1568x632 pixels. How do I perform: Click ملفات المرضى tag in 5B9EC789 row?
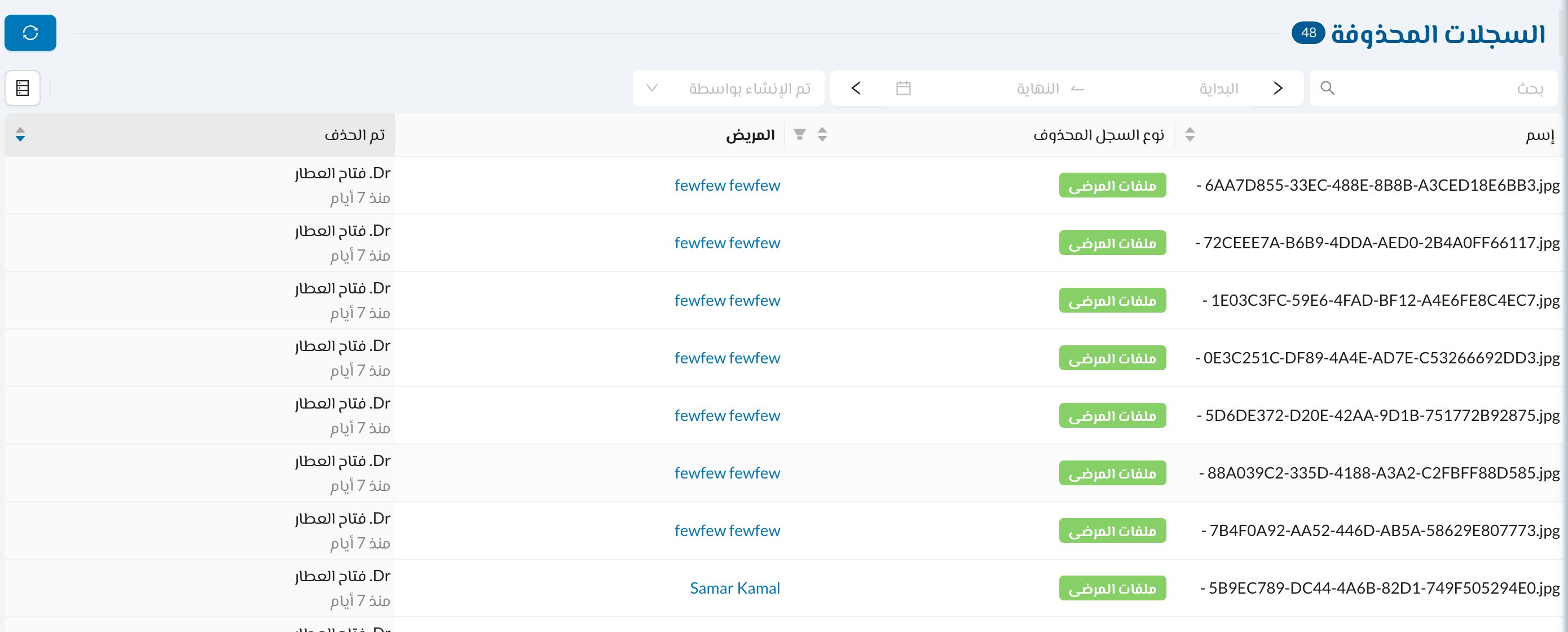[x=1112, y=588]
